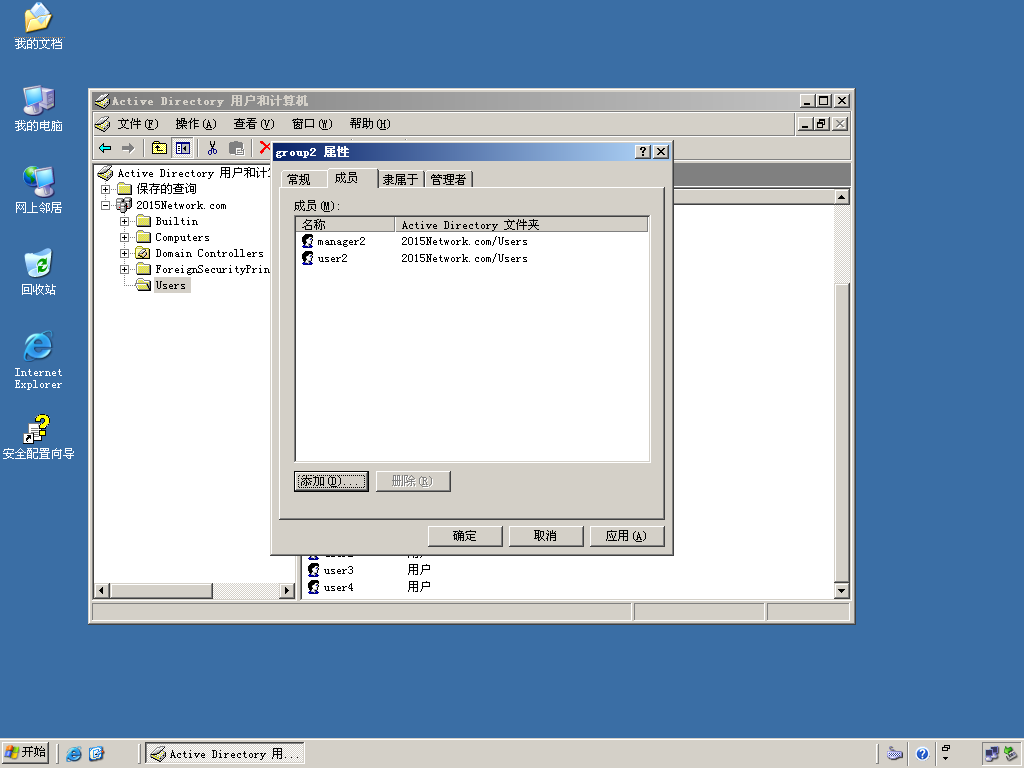Click the Up one level folder icon
Screen dimensions: 1024x768
pos(159,148)
